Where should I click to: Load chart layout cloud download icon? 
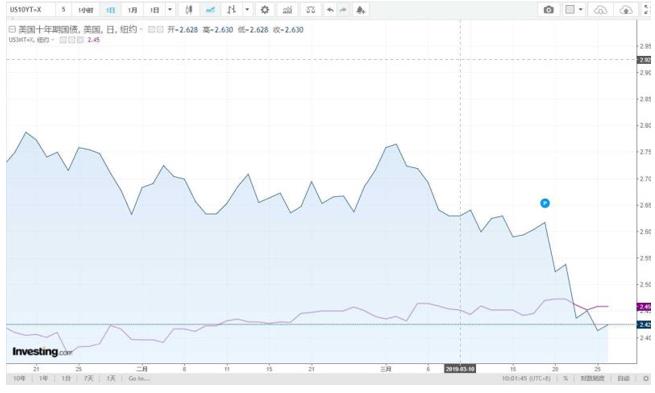(x=600, y=10)
